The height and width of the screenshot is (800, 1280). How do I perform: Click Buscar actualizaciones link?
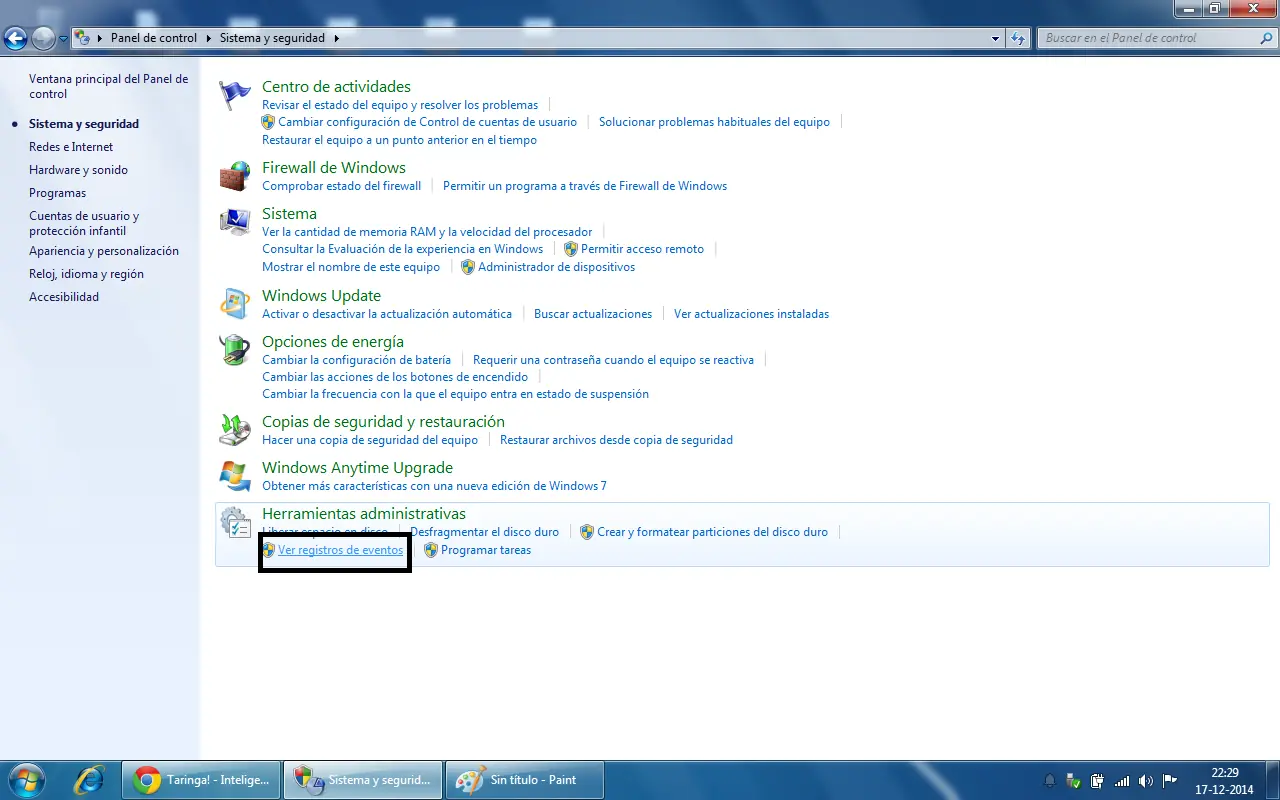(x=593, y=314)
